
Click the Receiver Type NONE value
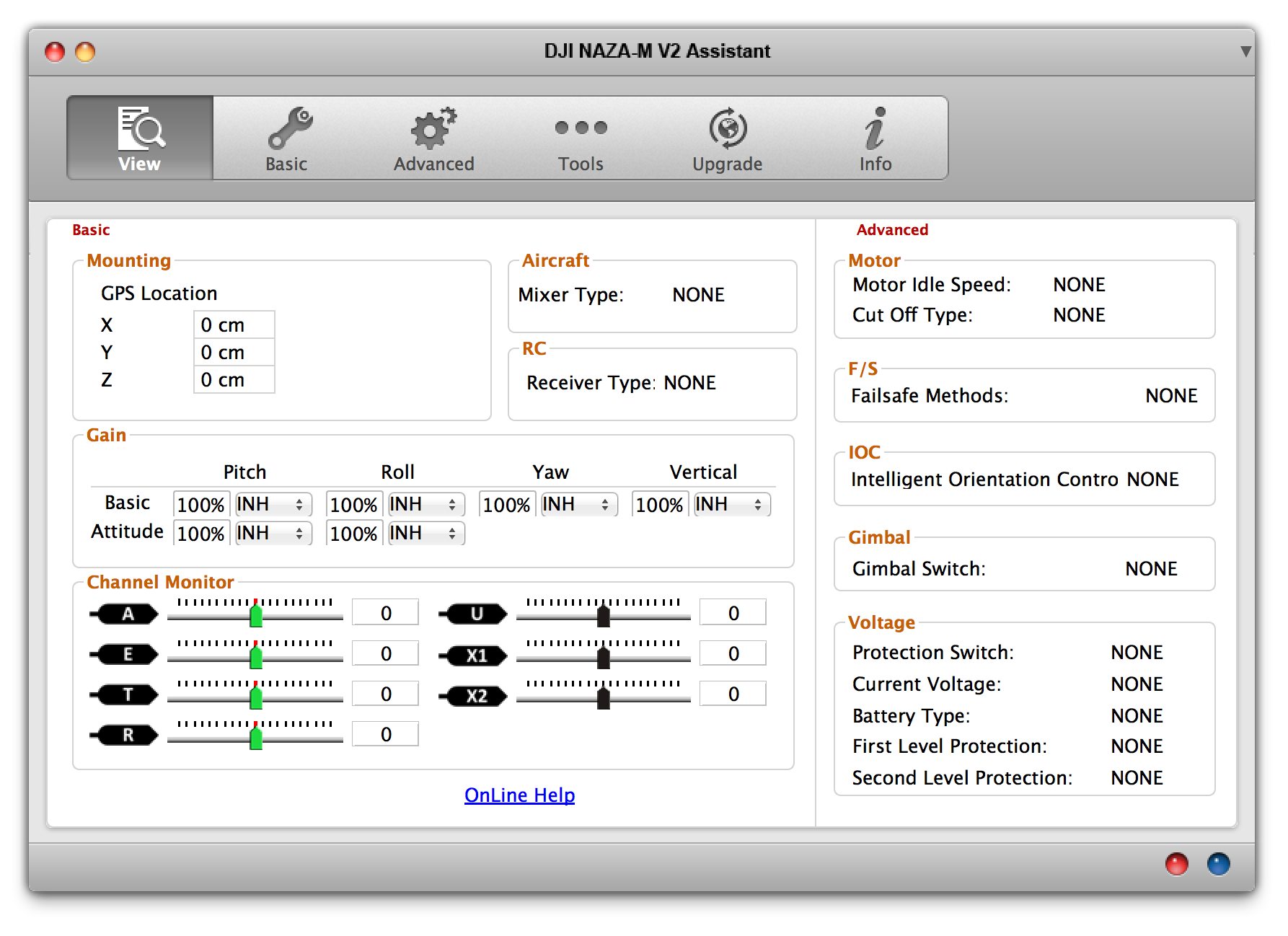(x=689, y=382)
